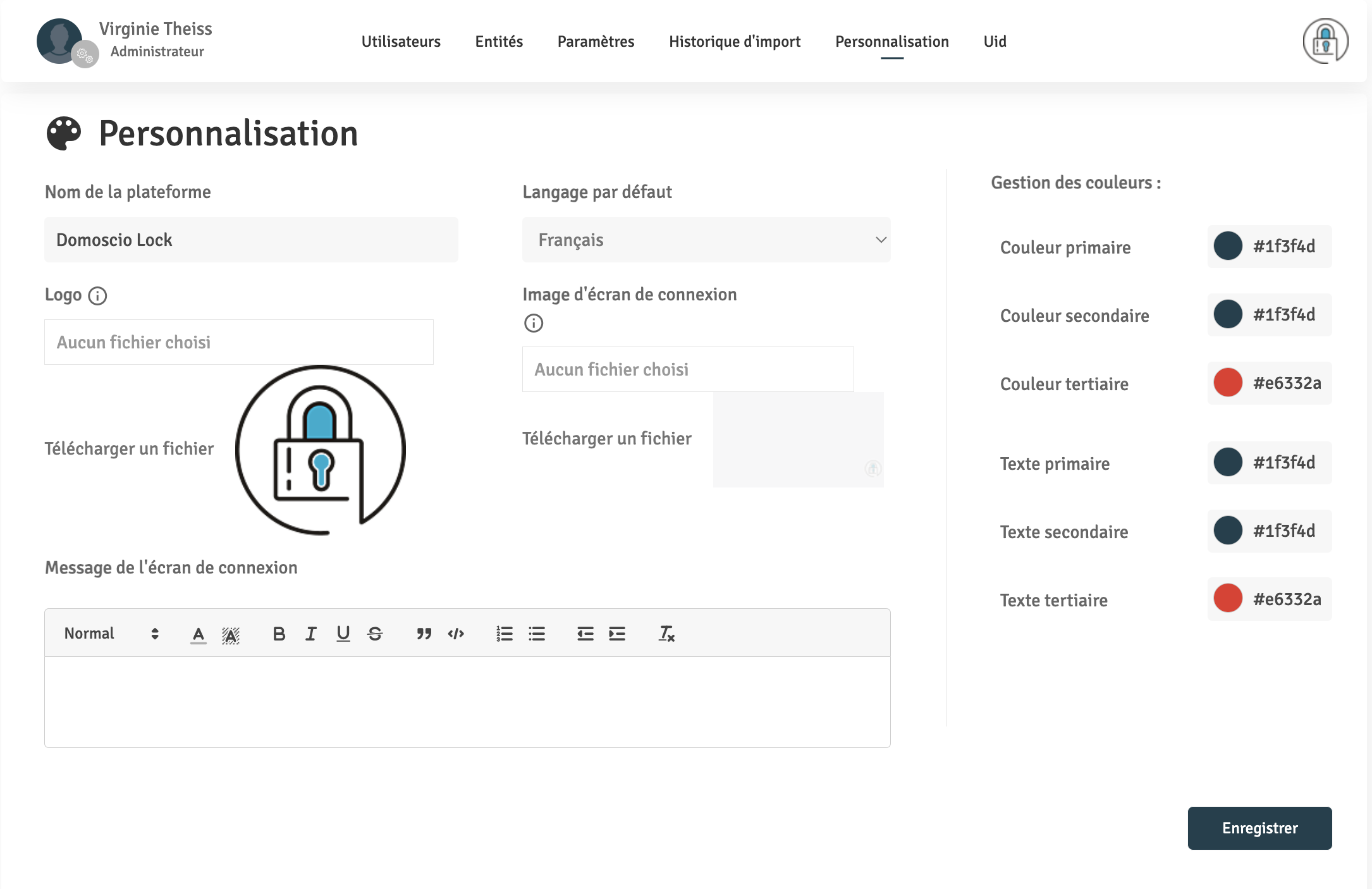1372x889 pixels.
Task: Click the Couleur tertiaire red swatch
Action: [x=1228, y=383]
